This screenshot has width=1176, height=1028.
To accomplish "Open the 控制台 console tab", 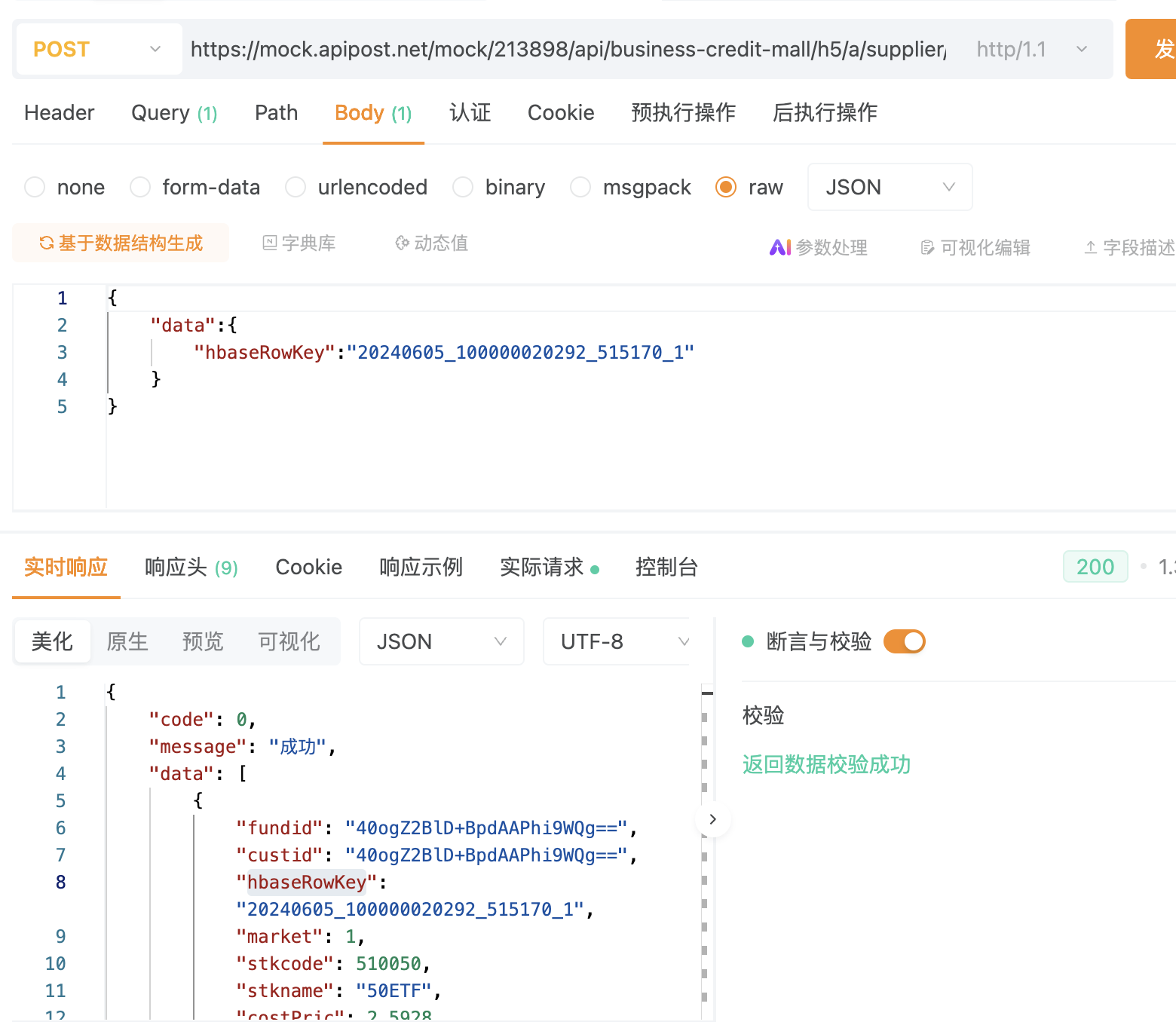I will [666, 568].
